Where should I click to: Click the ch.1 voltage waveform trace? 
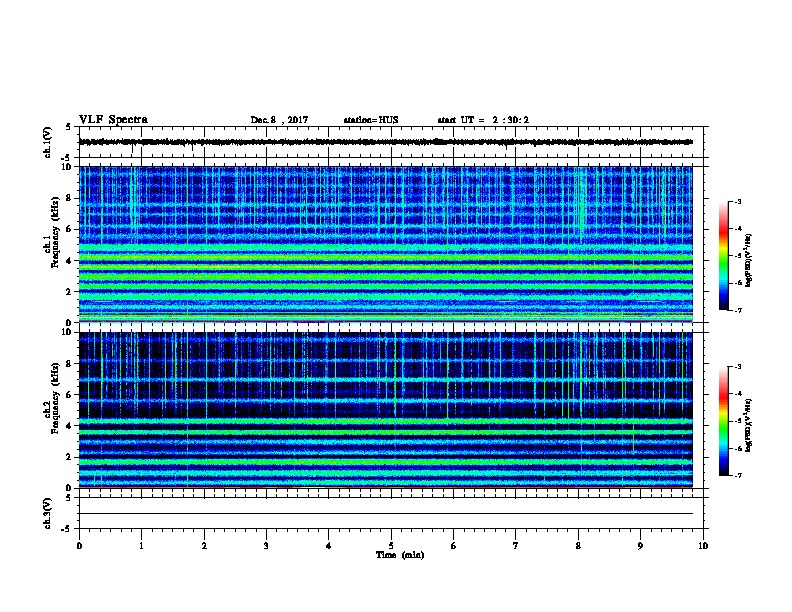coord(385,142)
